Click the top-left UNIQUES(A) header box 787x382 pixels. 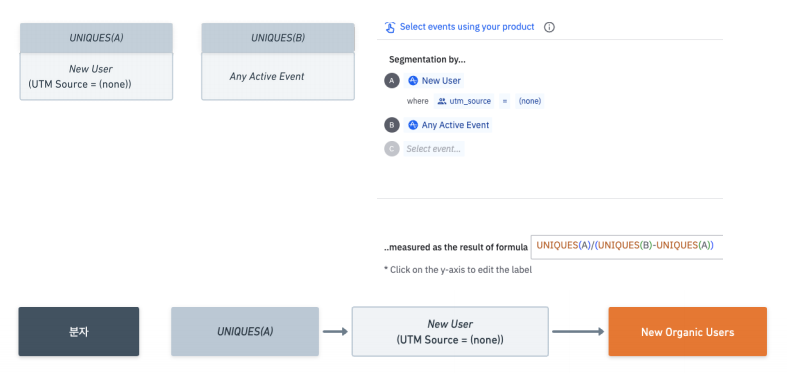click(96, 38)
